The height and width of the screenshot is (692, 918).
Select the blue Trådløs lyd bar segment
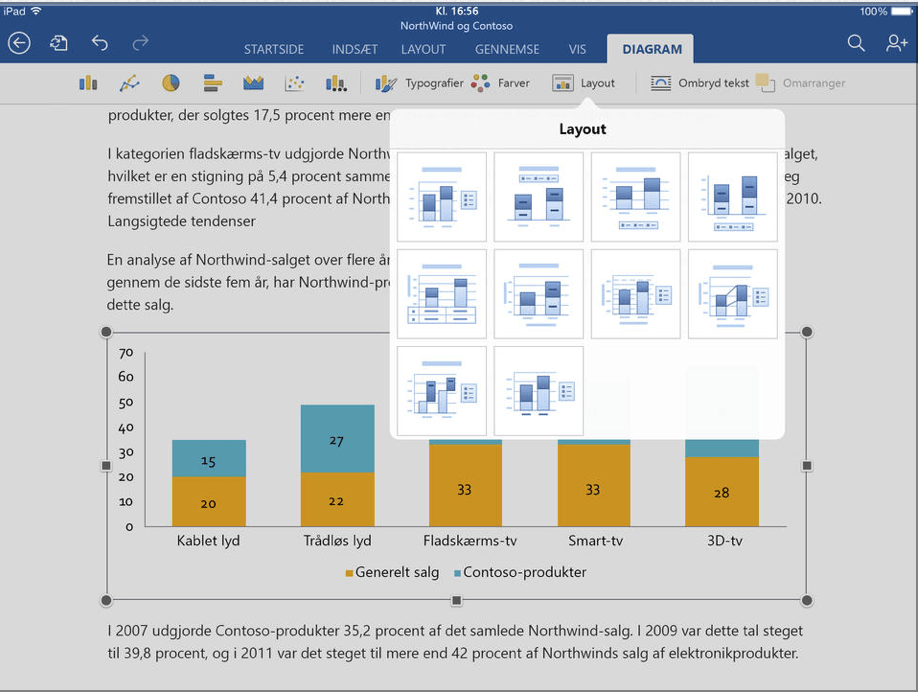(337, 439)
